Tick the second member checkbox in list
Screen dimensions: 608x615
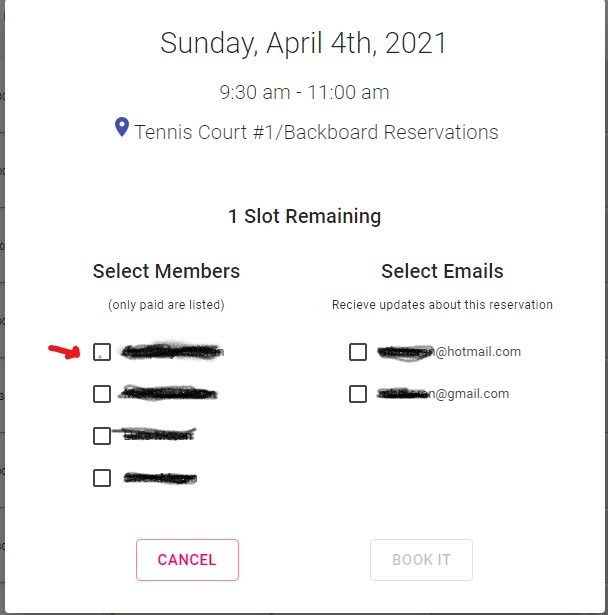coord(102,394)
